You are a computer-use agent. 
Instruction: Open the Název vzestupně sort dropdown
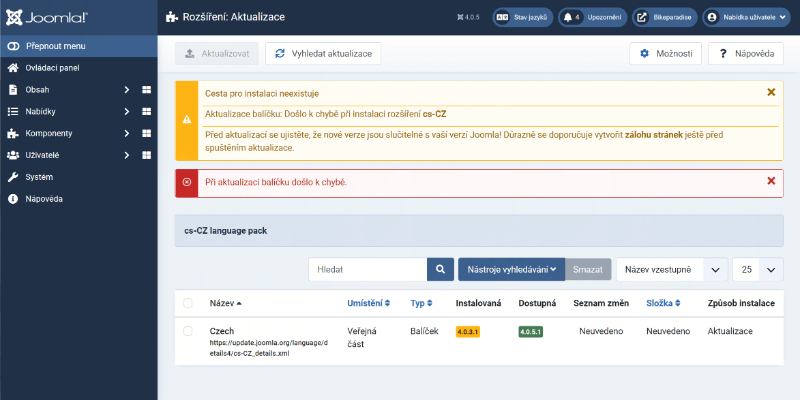pos(672,269)
